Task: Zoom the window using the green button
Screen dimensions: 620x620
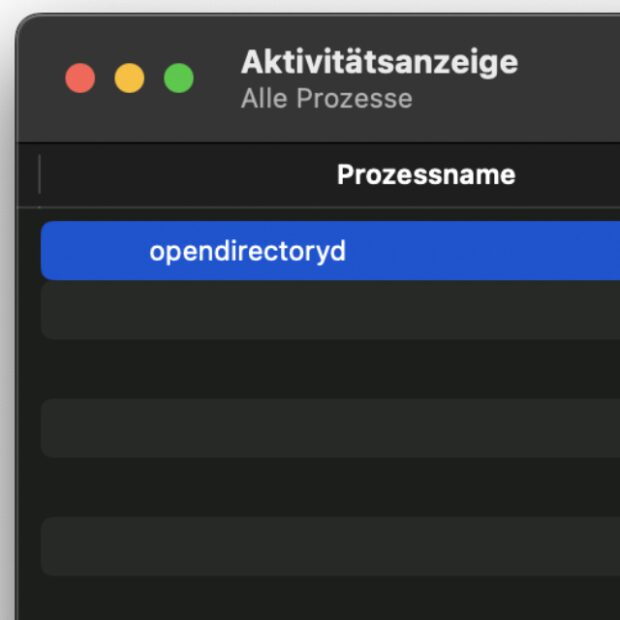Action: coord(179,78)
